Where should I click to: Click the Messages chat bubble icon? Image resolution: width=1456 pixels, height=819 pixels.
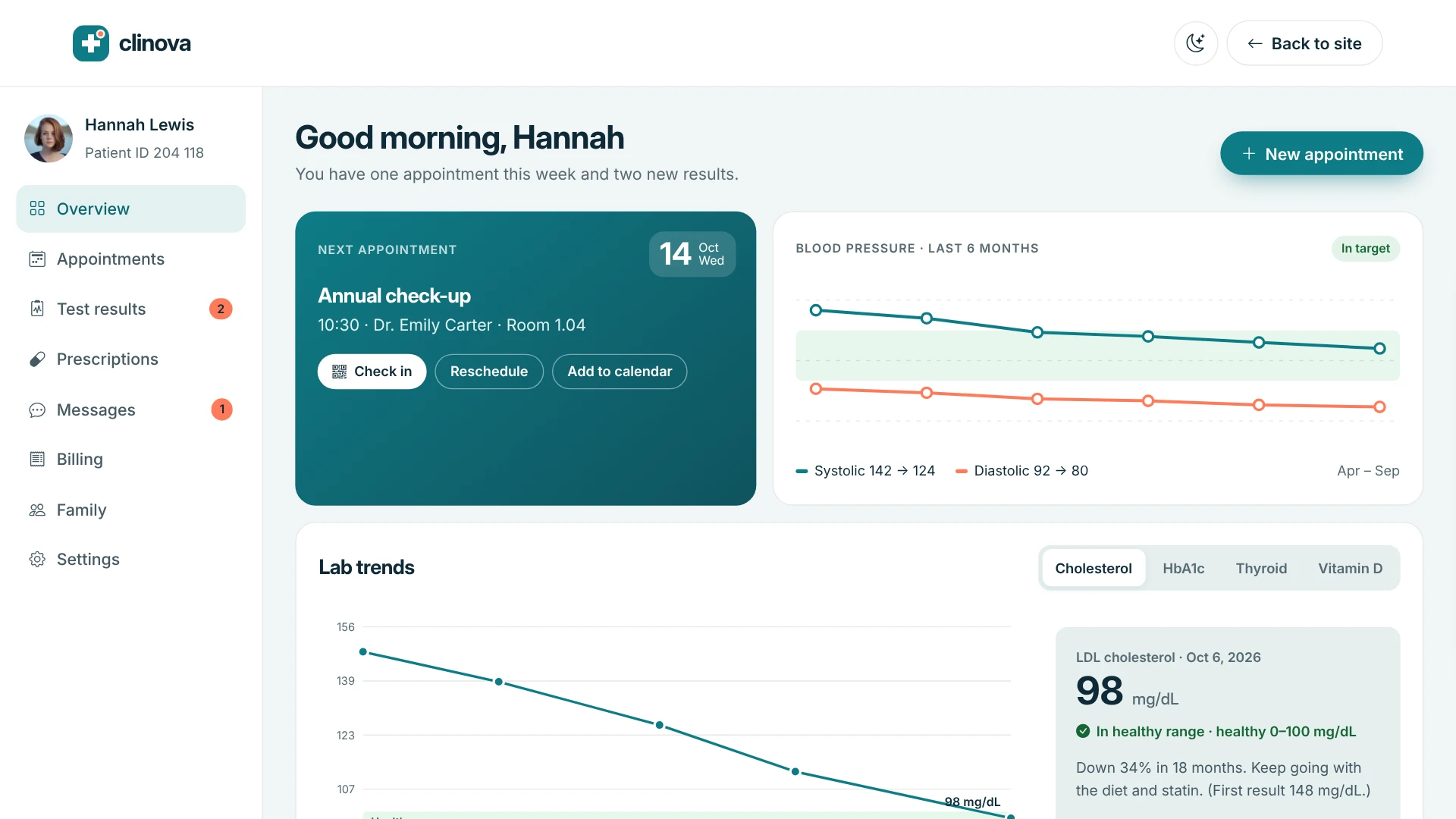pyautogui.click(x=37, y=409)
